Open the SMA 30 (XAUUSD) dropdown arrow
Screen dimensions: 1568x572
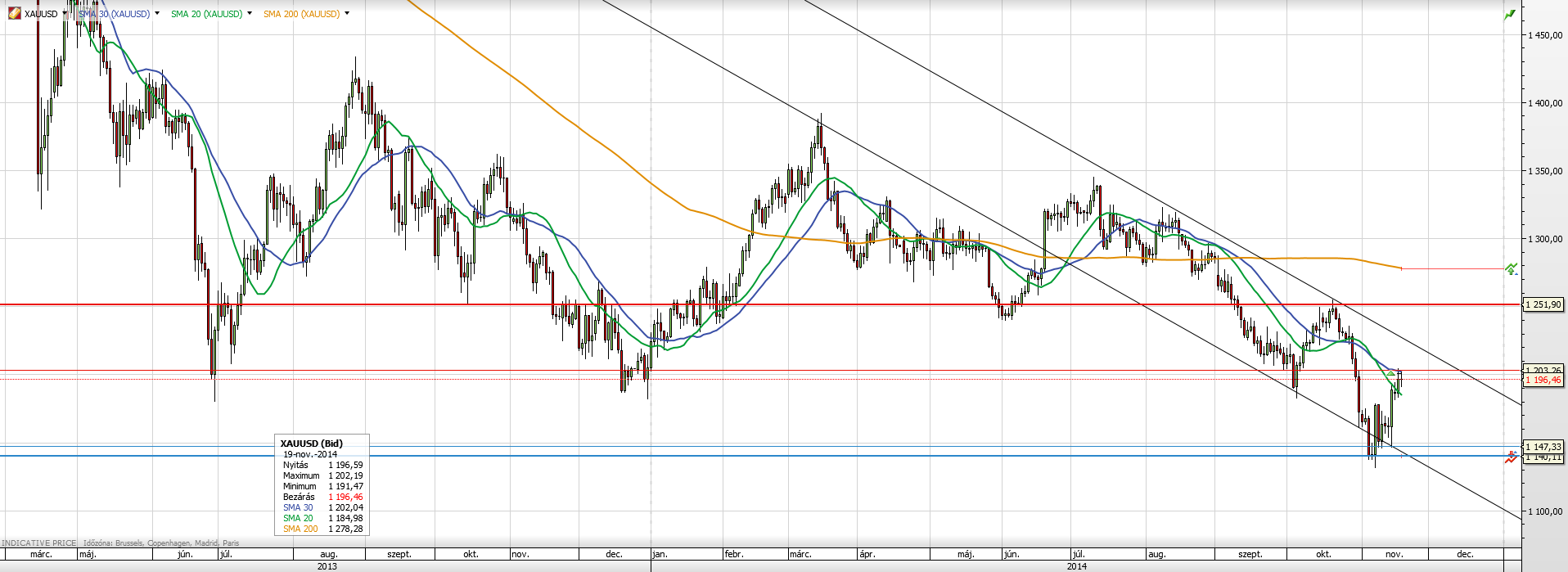pyautogui.click(x=157, y=14)
